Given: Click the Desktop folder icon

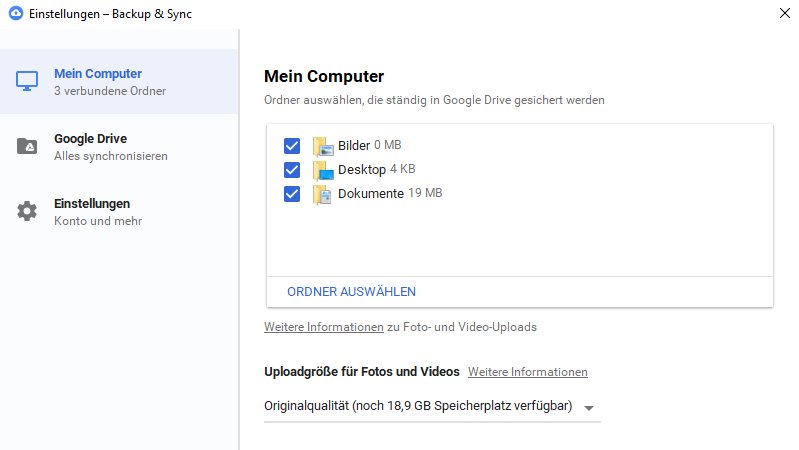Looking at the screenshot, I should (x=321, y=170).
